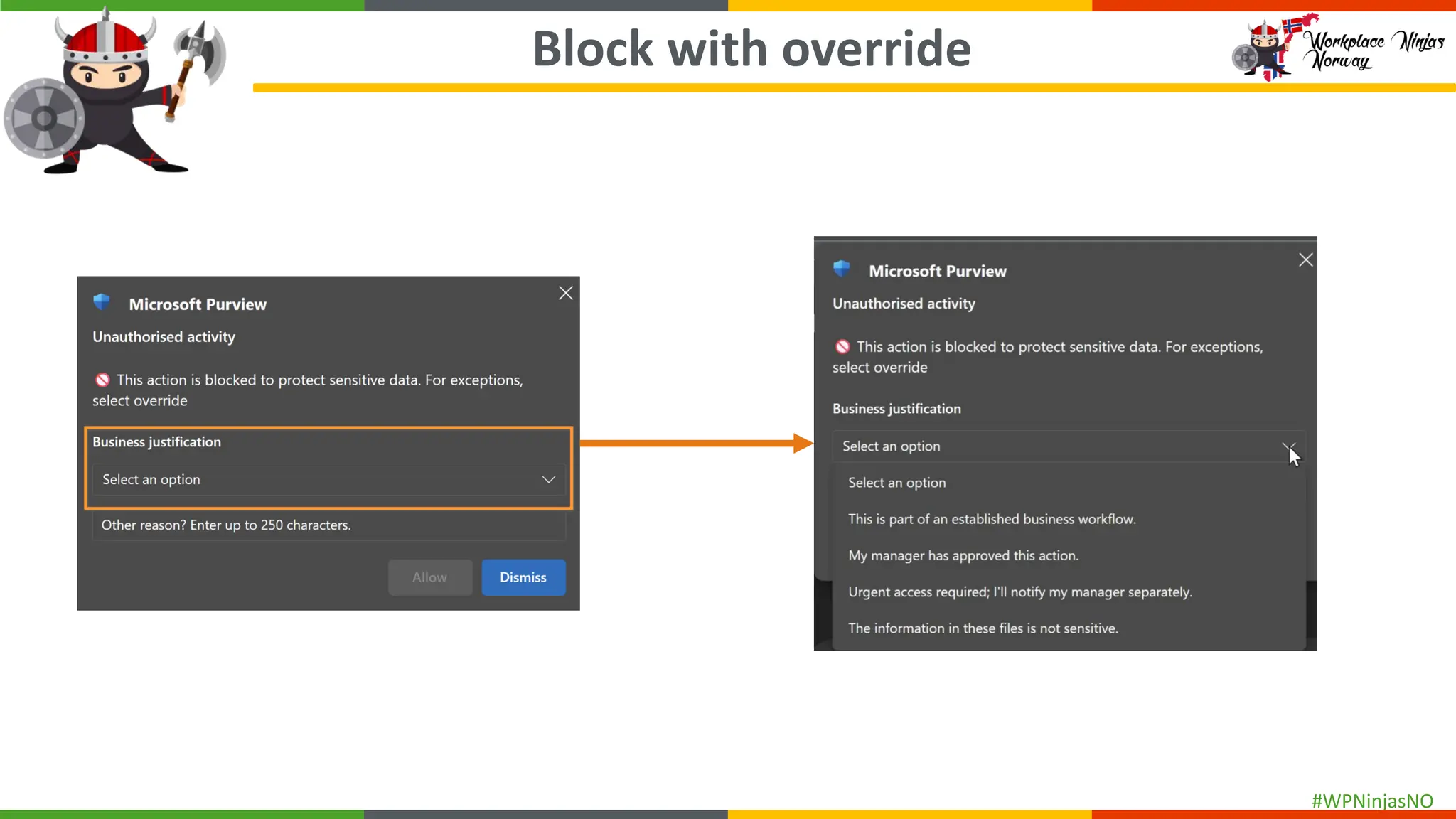Select the 'Select an option' placeholder list entry

pyautogui.click(x=896, y=483)
